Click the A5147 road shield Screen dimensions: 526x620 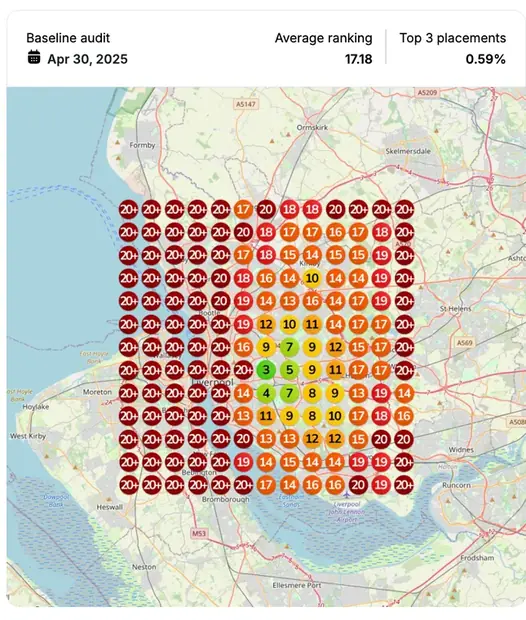click(245, 104)
